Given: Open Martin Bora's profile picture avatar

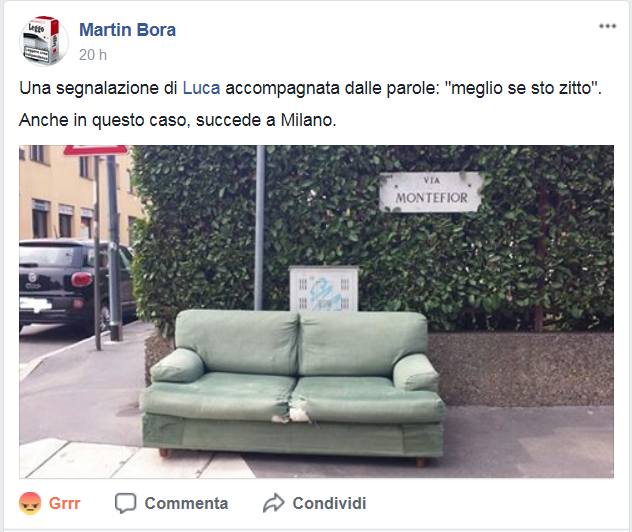Looking at the screenshot, I should [44, 41].
